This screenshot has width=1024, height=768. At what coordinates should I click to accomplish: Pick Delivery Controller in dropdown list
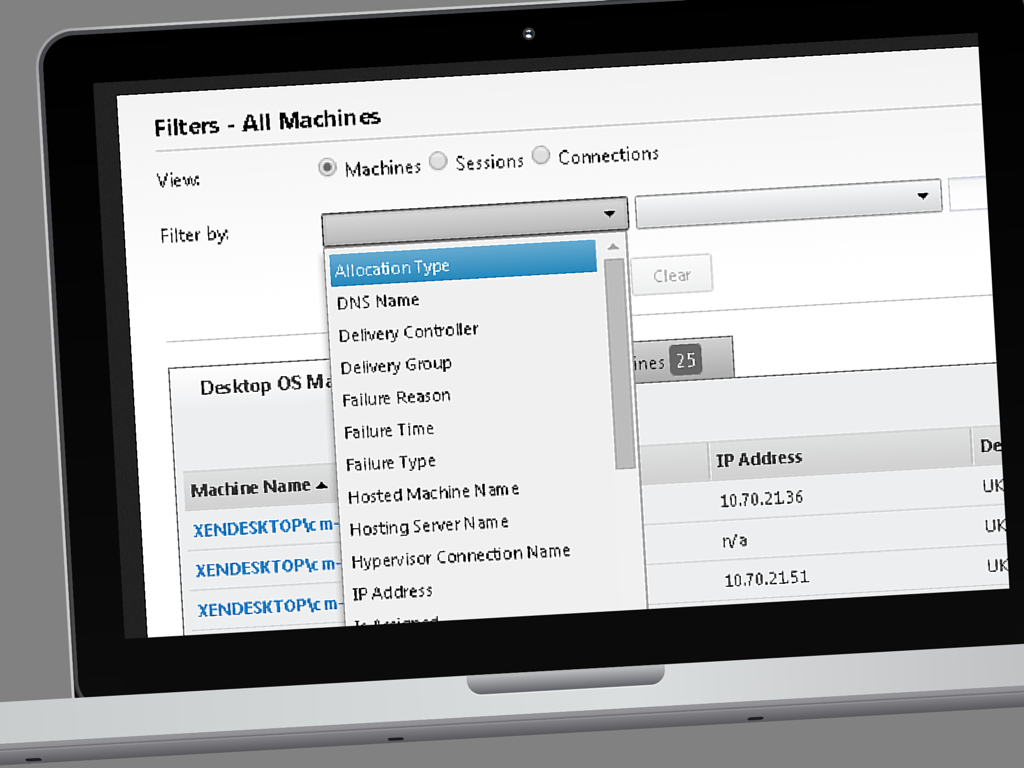click(x=408, y=331)
